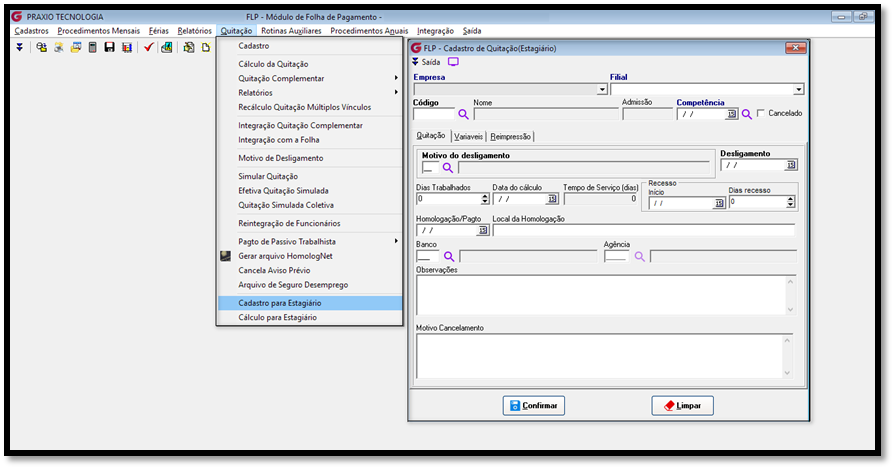The width and height of the screenshot is (894, 469).
Task: Focus the Código input field
Action: (434, 115)
